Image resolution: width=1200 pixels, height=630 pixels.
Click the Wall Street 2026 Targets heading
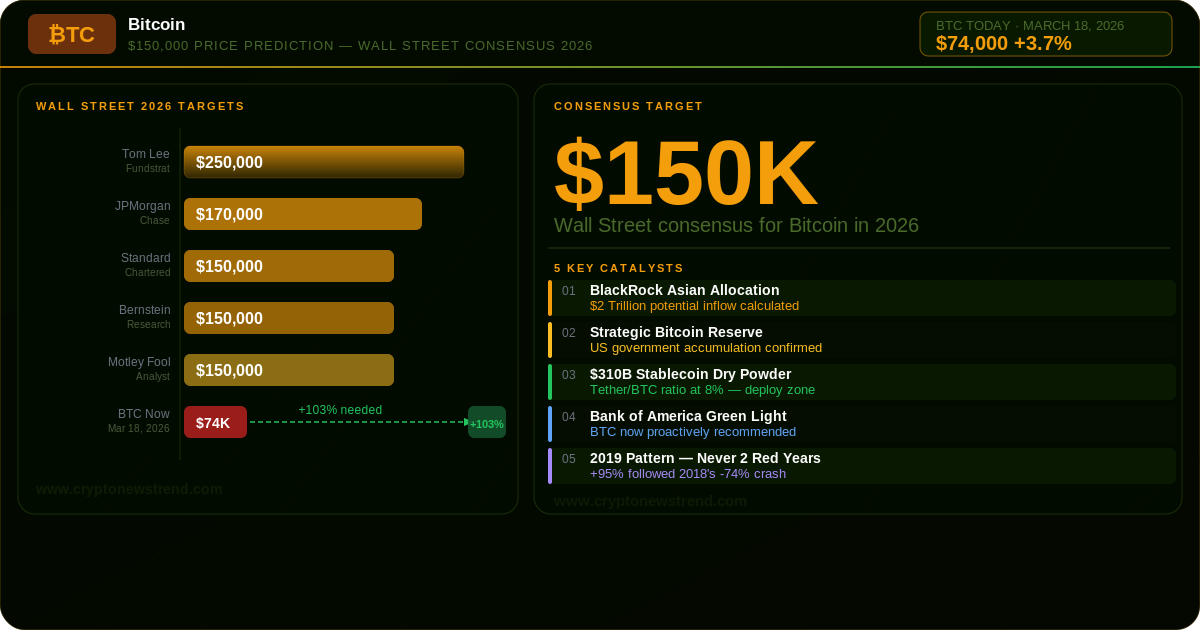[140, 106]
